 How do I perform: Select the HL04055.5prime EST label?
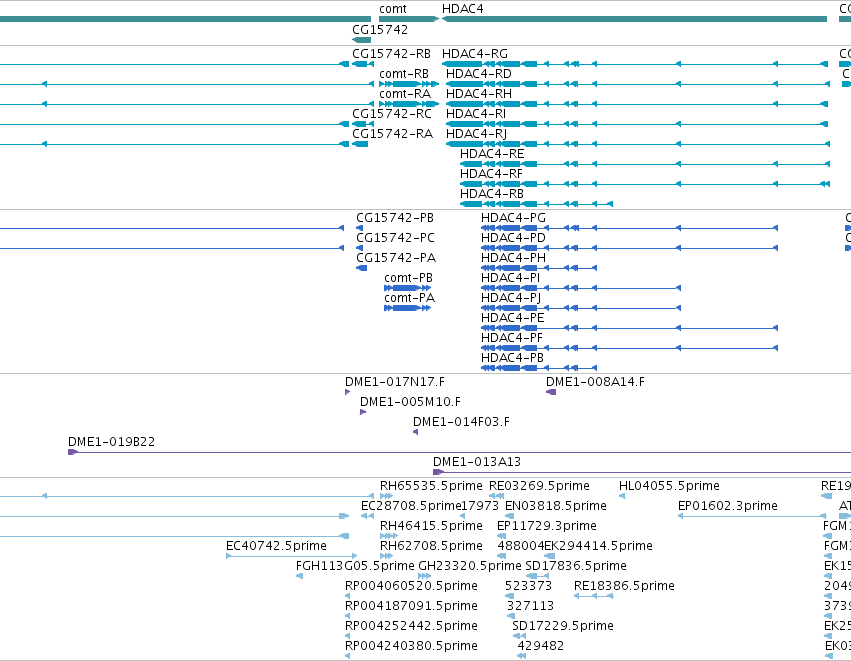(x=669, y=487)
